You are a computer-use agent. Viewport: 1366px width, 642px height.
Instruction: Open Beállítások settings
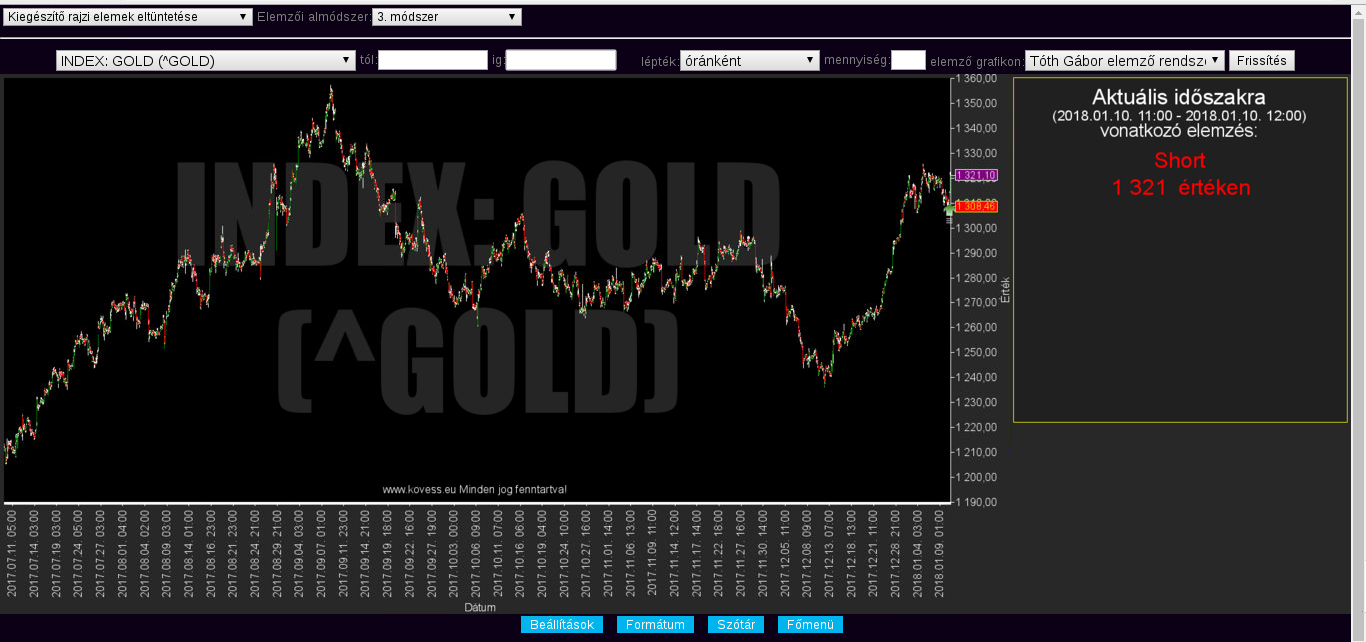(x=561, y=625)
